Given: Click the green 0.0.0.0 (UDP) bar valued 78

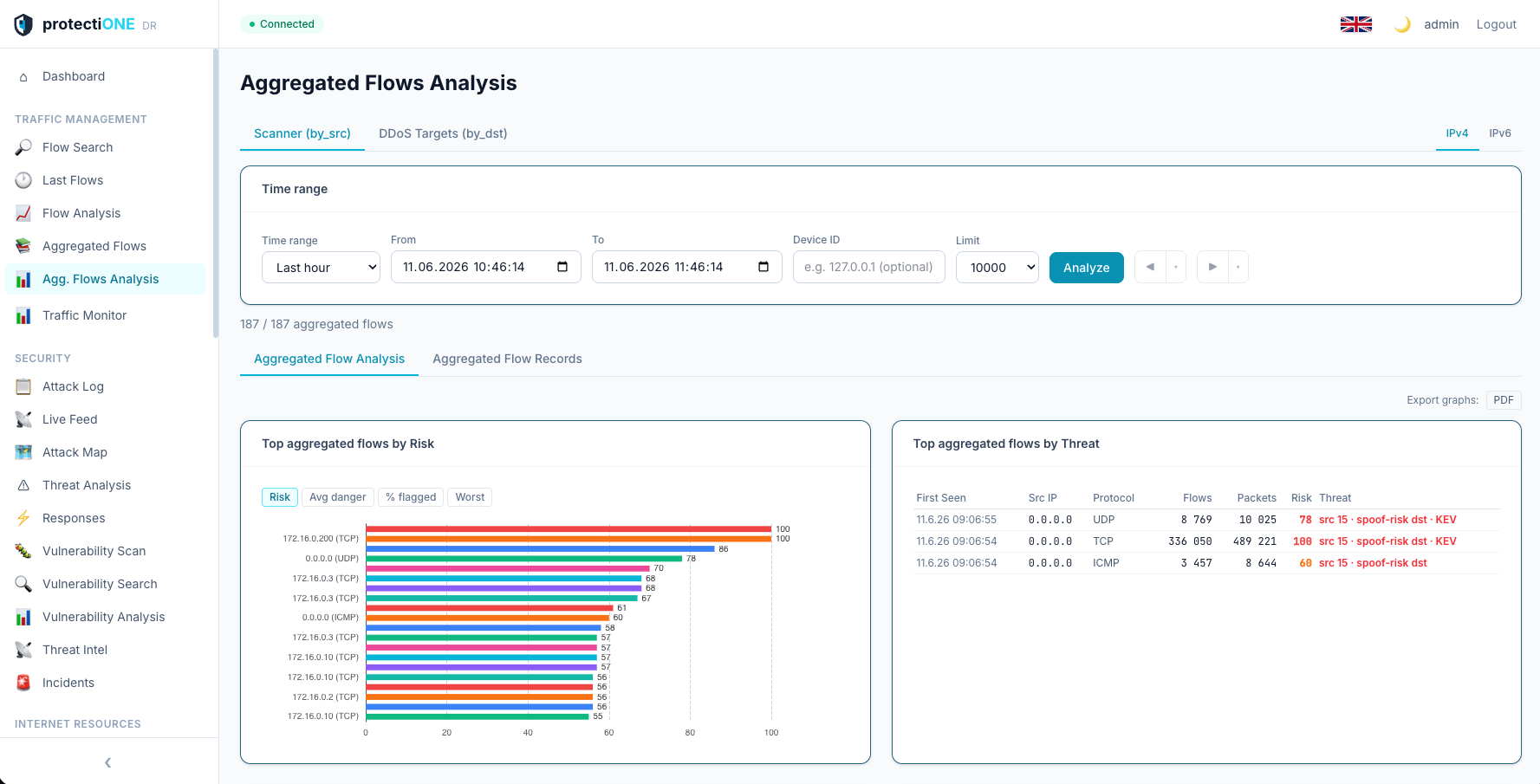Looking at the screenshot, I should (524, 559).
